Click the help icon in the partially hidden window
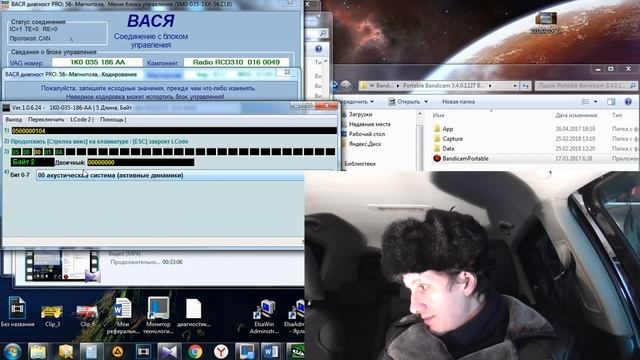 coord(318,49)
